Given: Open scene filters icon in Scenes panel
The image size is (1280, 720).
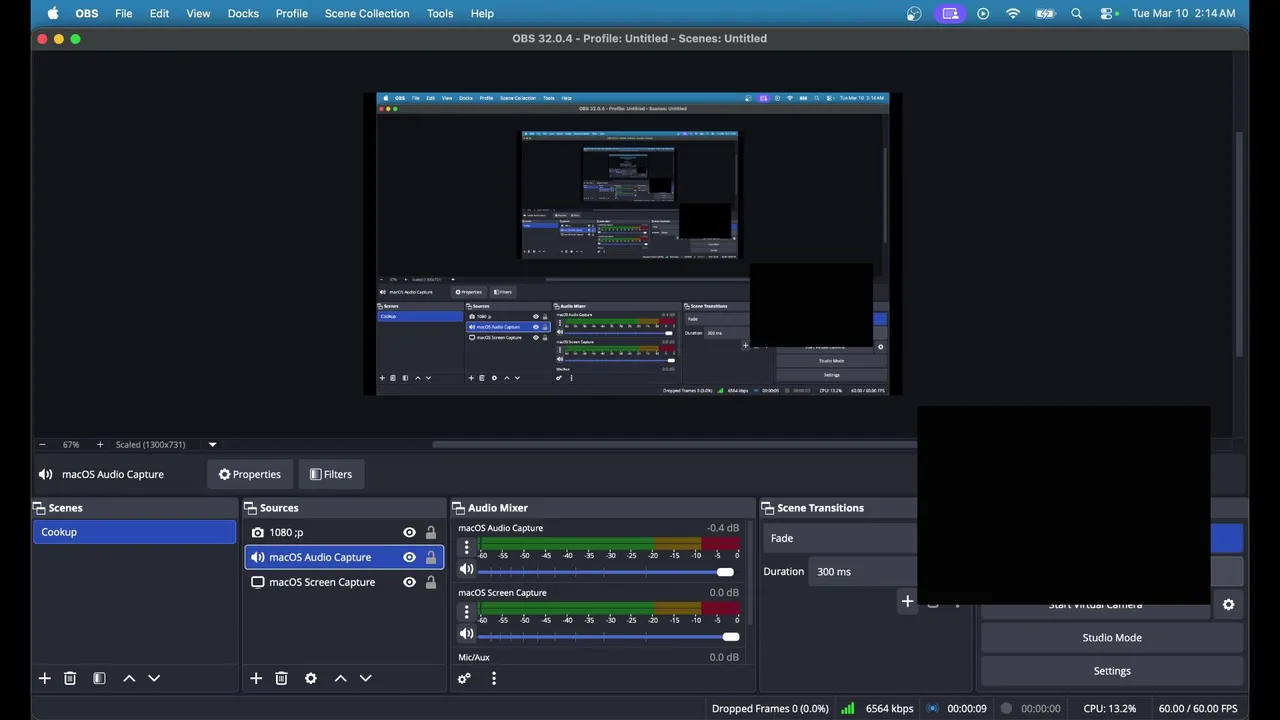Looking at the screenshot, I should tap(99, 678).
